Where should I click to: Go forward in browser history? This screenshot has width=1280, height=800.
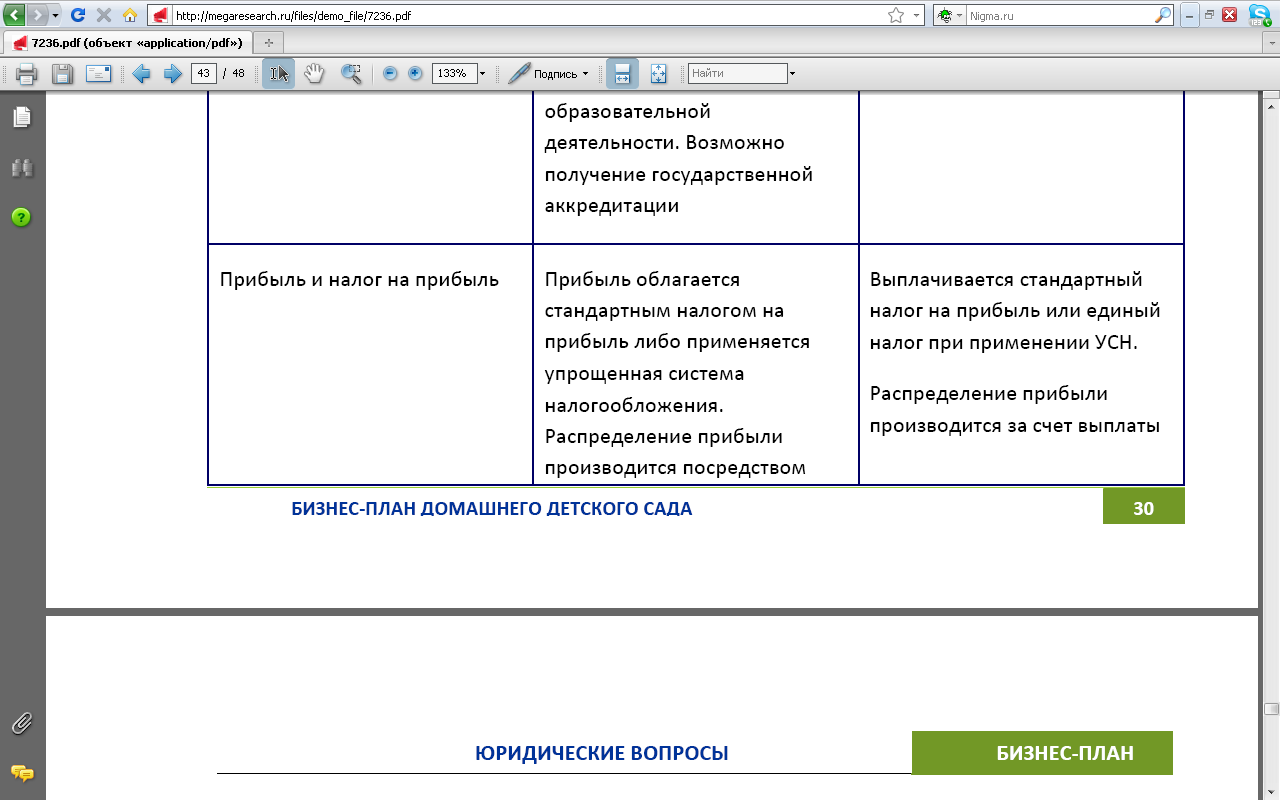(x=37, y=15)
